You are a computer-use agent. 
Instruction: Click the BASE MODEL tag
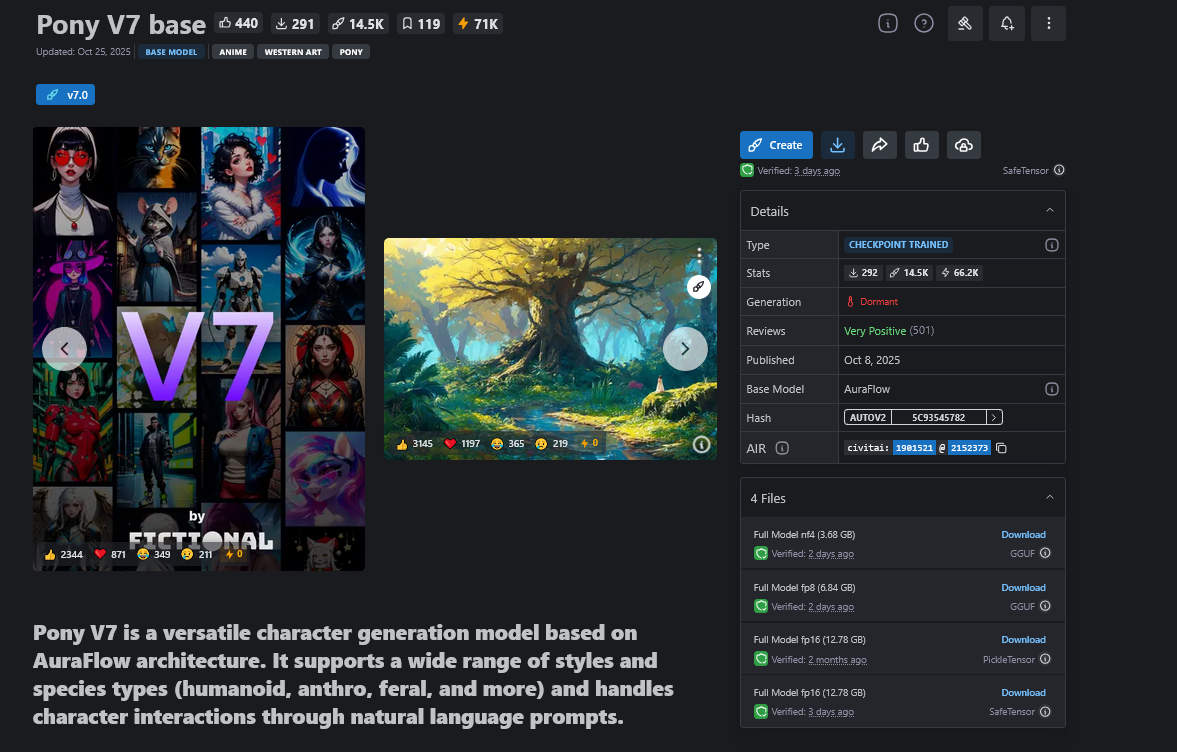171,52
